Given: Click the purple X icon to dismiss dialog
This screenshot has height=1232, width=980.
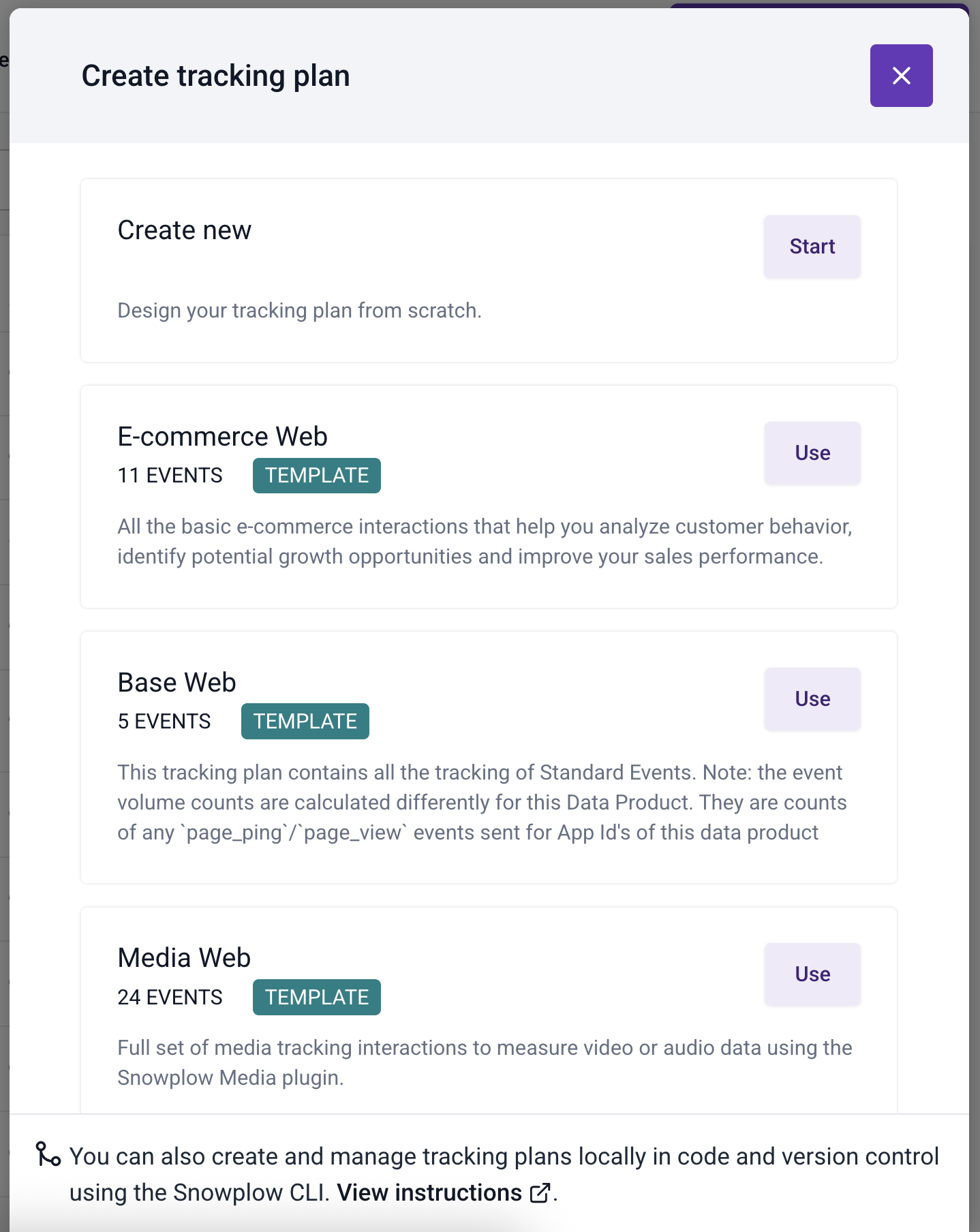Looking at the screenshot, I should click(x=901, y=76).
